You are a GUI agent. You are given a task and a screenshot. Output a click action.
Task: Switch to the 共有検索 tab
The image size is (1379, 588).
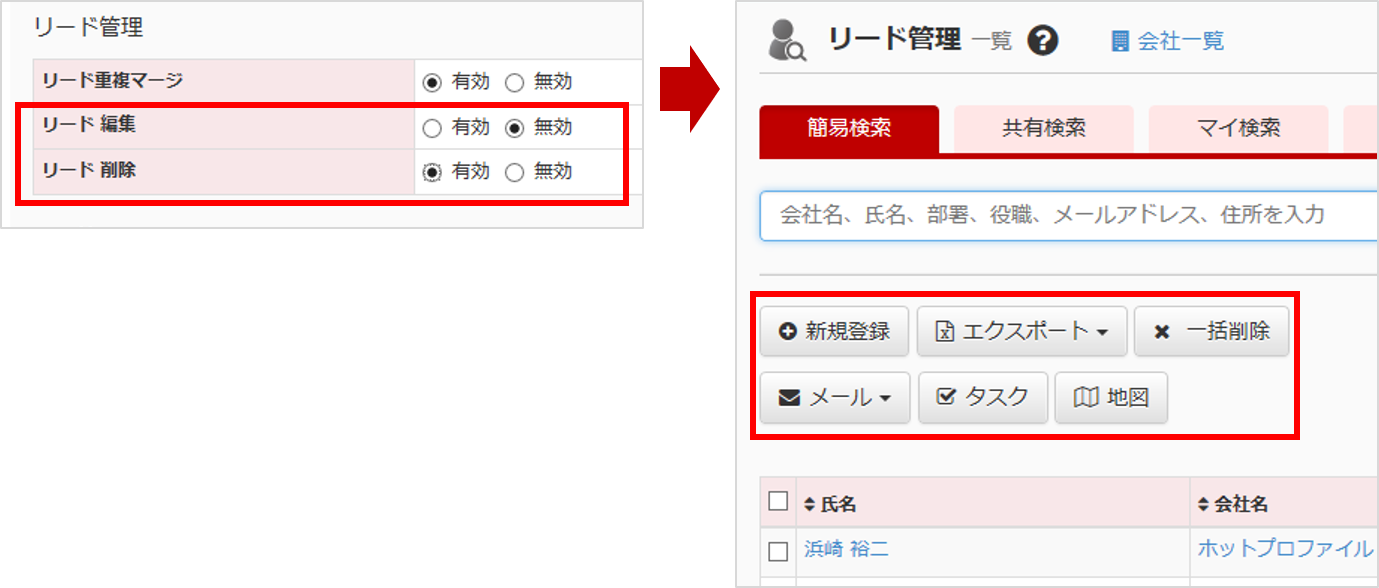point(1044,129)
